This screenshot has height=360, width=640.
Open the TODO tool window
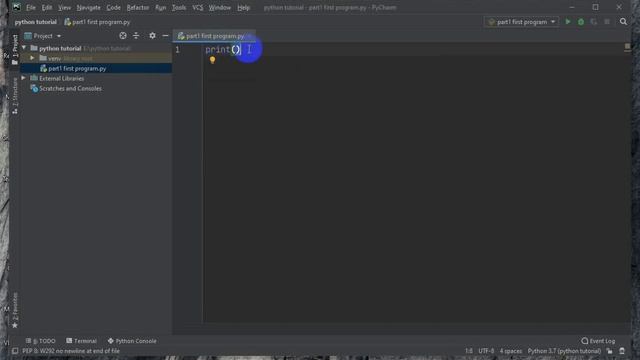tap(40, 341)
